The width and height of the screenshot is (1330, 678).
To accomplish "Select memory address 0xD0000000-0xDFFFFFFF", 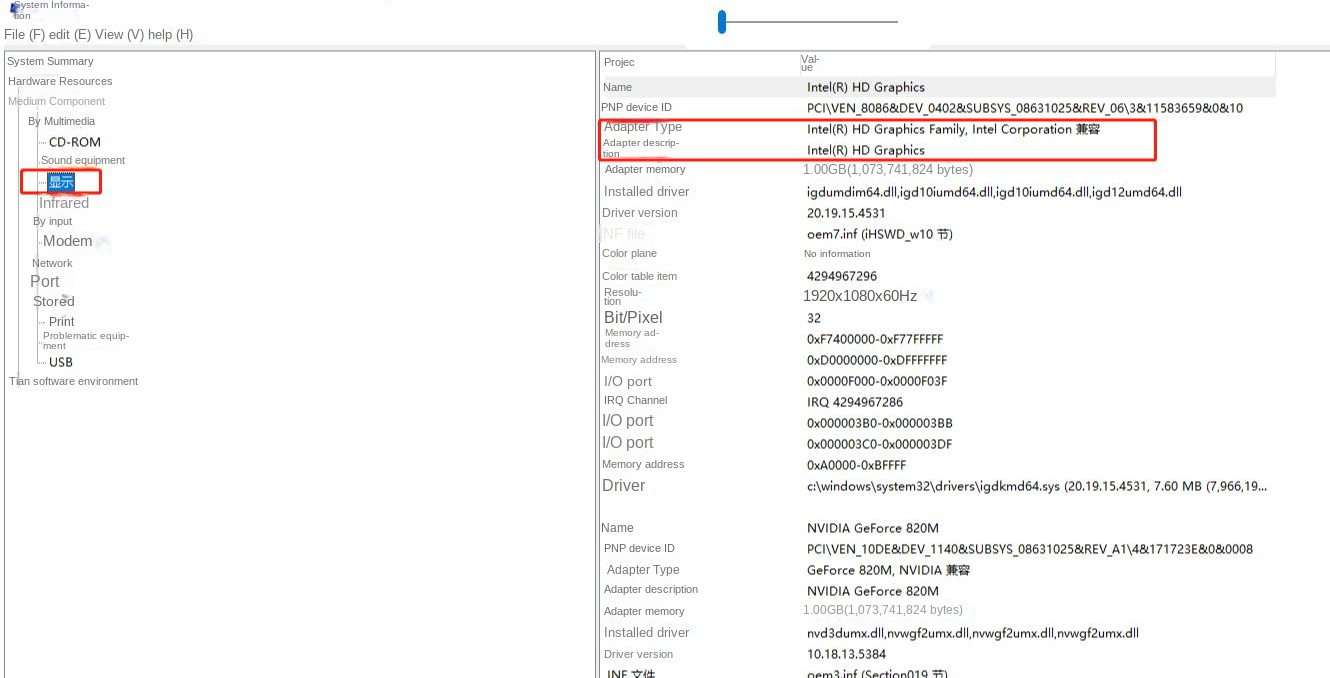I will coord(877,360).
